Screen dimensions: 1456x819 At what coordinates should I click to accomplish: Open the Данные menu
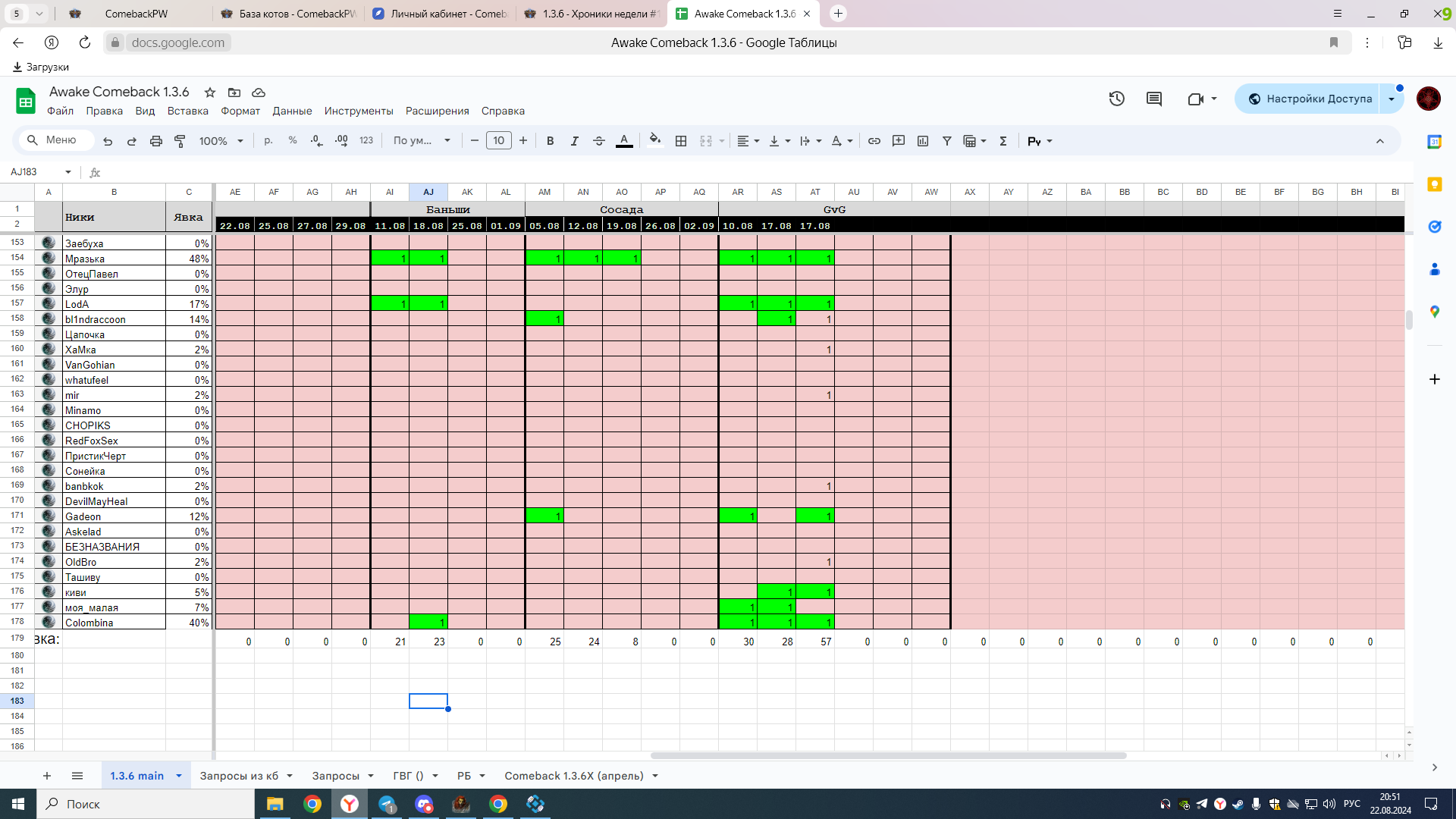pos(292,111)
